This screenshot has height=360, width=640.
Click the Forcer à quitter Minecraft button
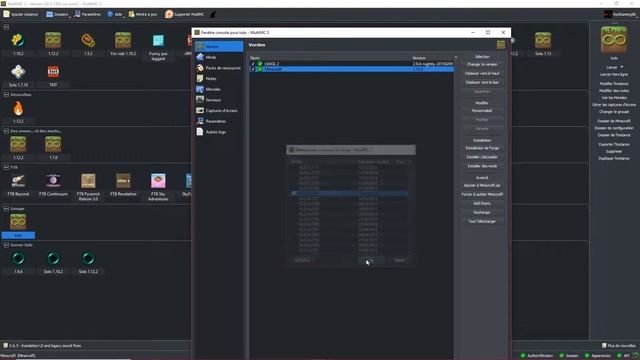coord(482,194)
